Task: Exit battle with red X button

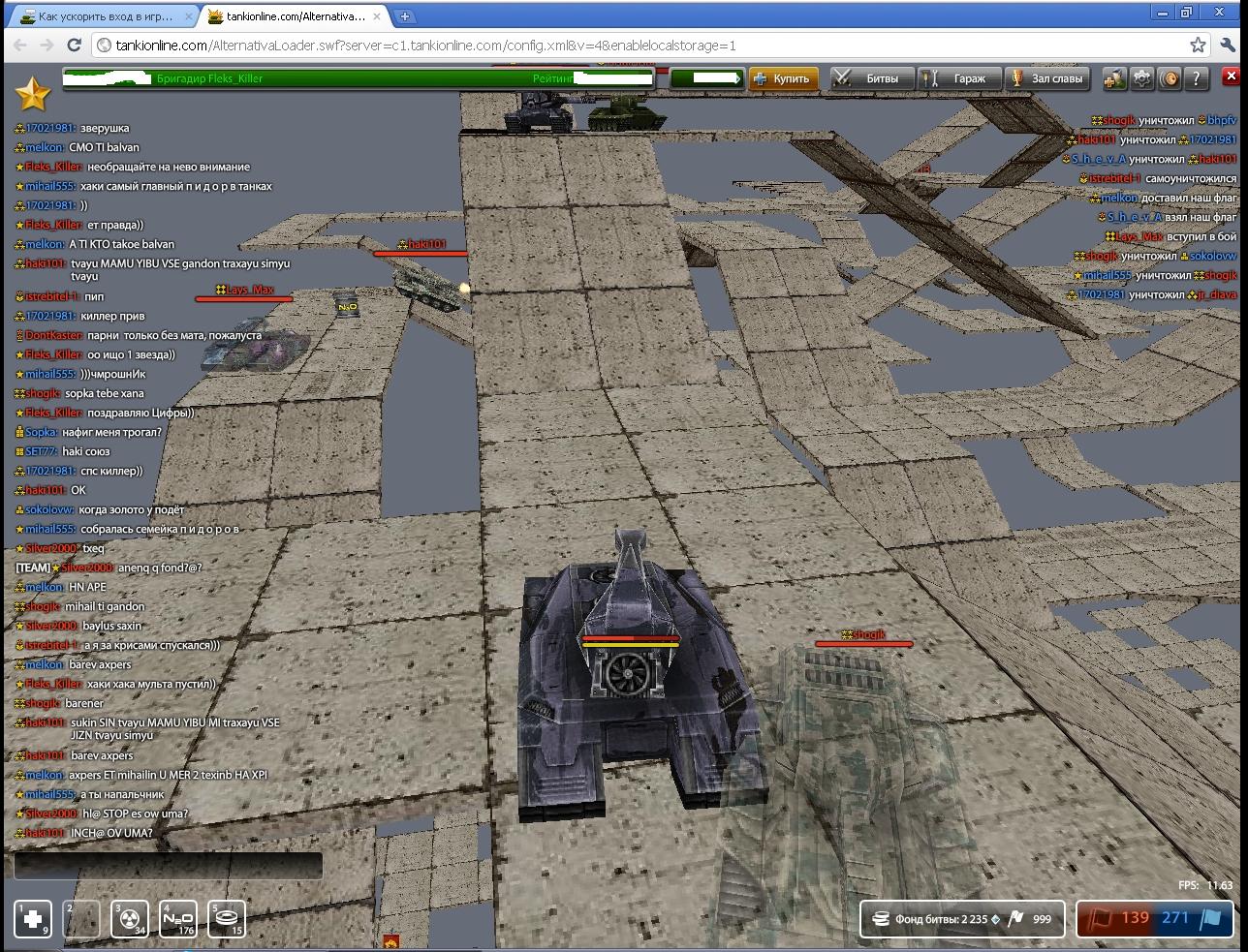Action: [x=1231, y=76]
